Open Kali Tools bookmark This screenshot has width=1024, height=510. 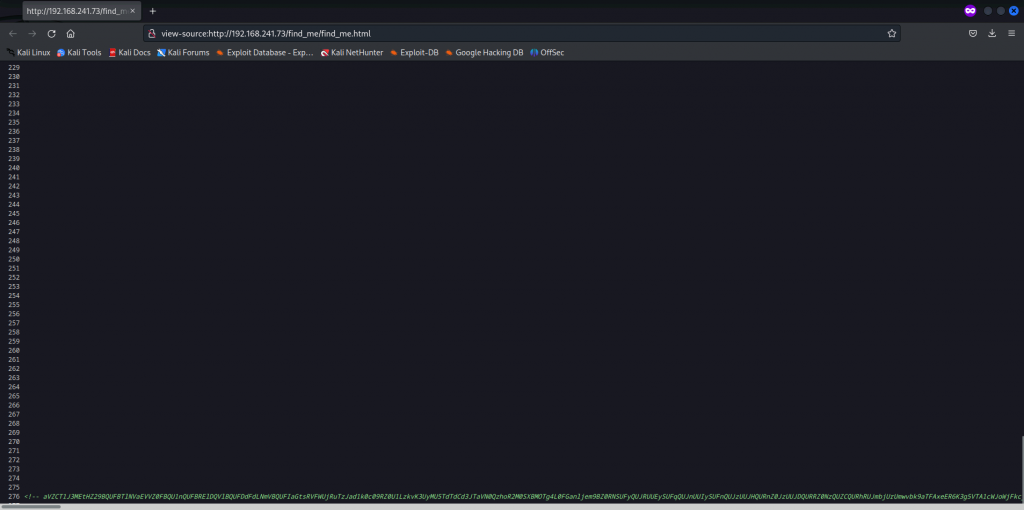point(79,52)
